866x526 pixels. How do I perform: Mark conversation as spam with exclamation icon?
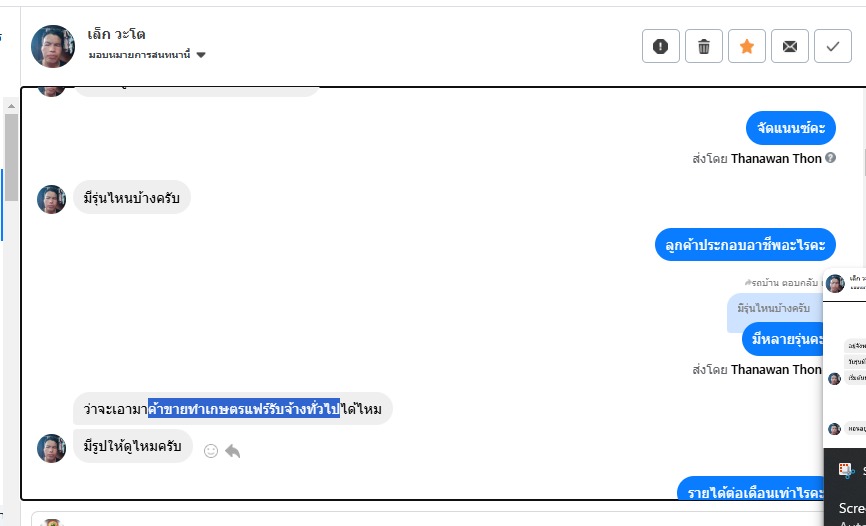(661, 46)
